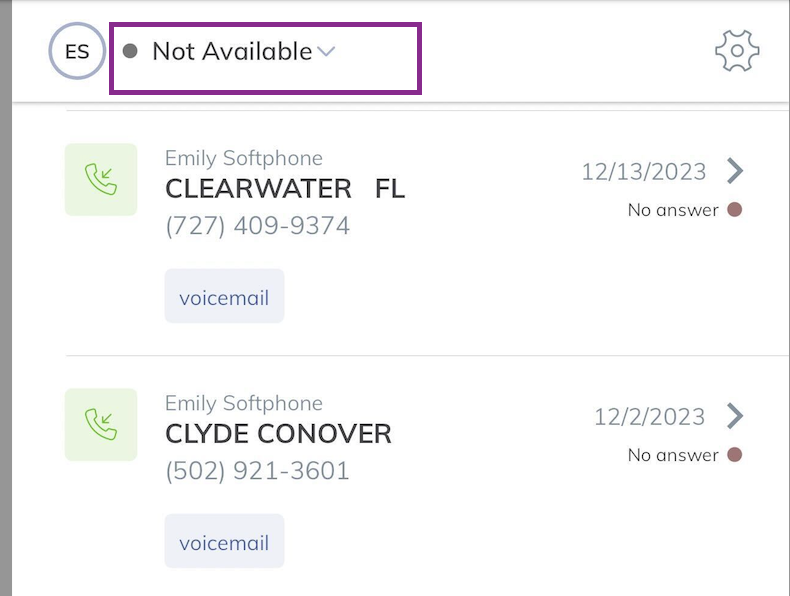Open the settings gear icon
The height and width of the screenshot is (596, 790).
tap(737, 50)
